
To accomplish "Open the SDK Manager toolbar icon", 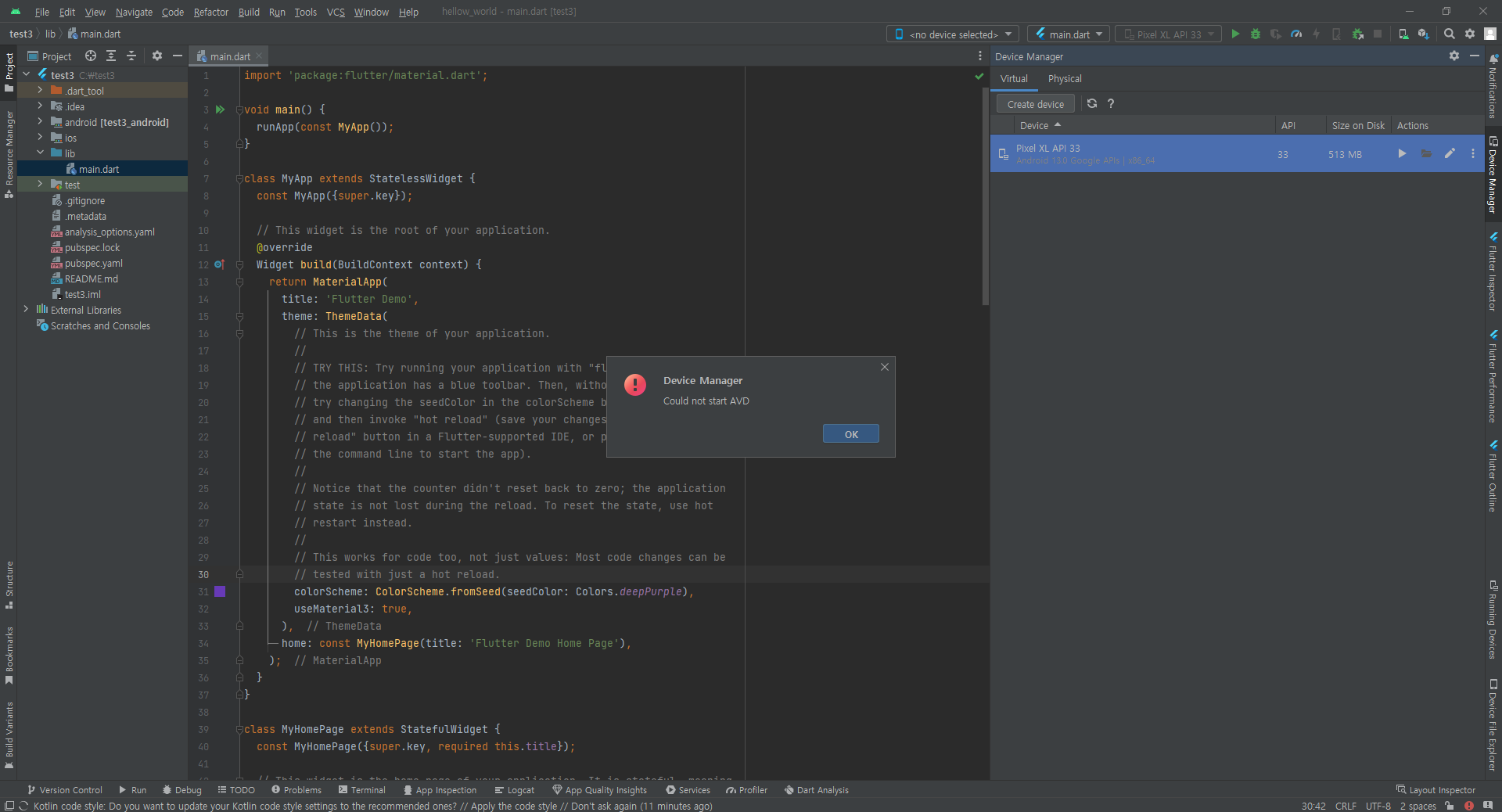I will click(1424, 34).
